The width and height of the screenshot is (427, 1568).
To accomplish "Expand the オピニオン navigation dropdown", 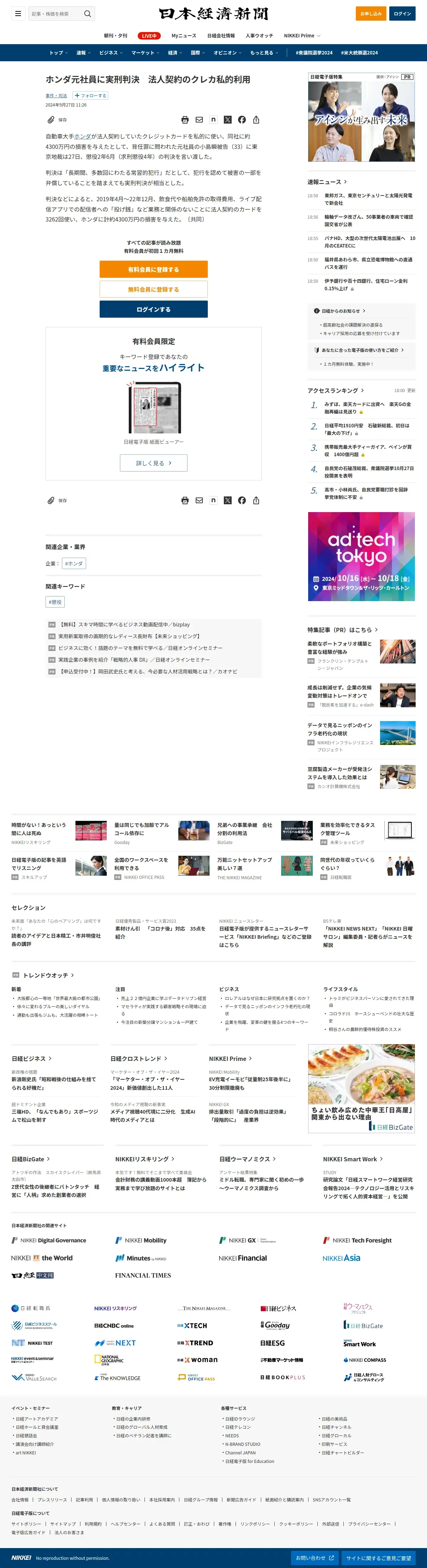I will pyautogui.click(x=227, y=53).
